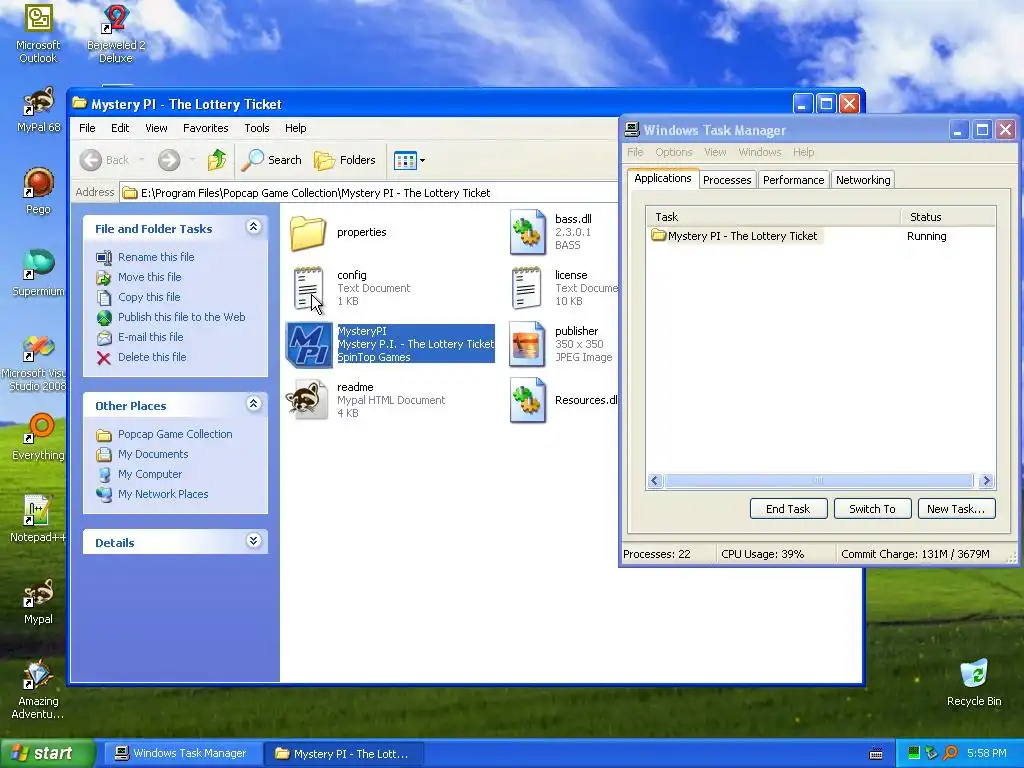
Task: Collapse the File and Folder Tasks panel
Action: point(253,227)
